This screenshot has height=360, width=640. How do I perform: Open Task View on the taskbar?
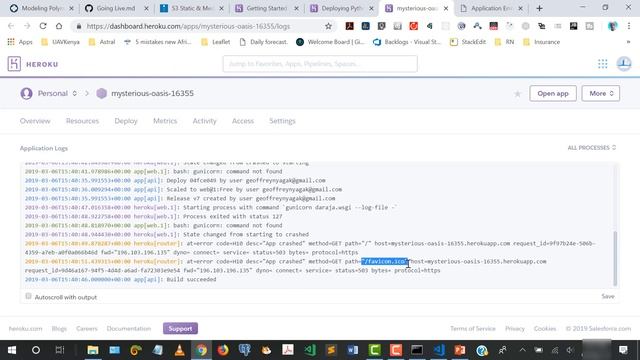click(x=60, y=350)
